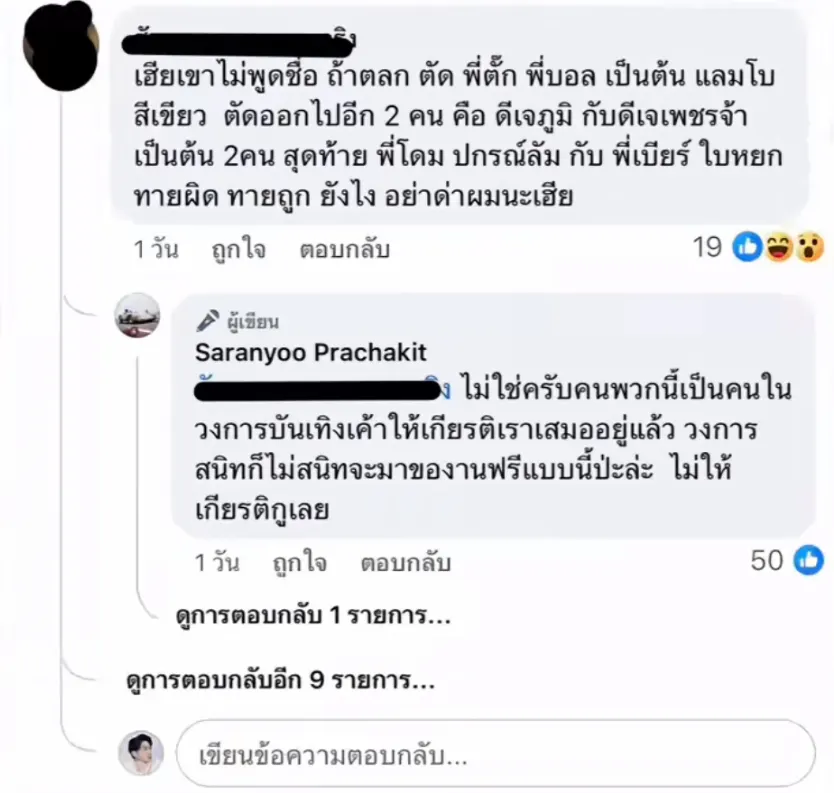The width and height of the screenshot is (834, 793).
Task: Click the blue like reaction icon beside 19
Action: [747, 247]
